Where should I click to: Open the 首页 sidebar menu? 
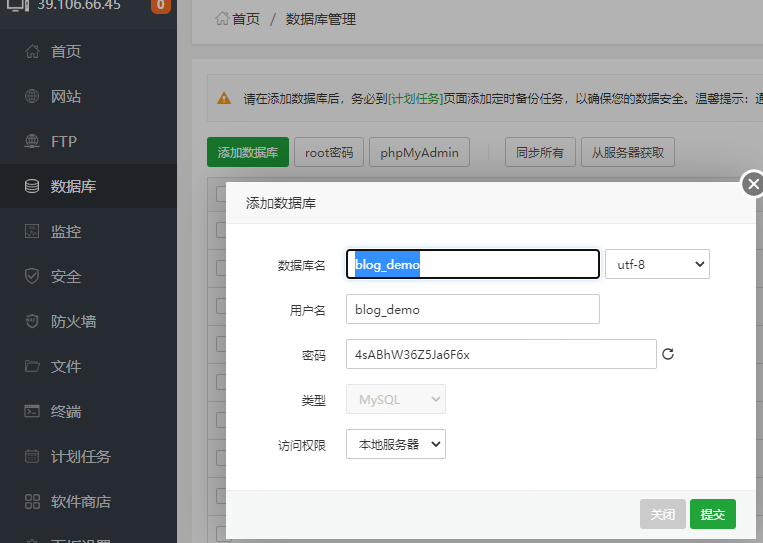point(88,51)
